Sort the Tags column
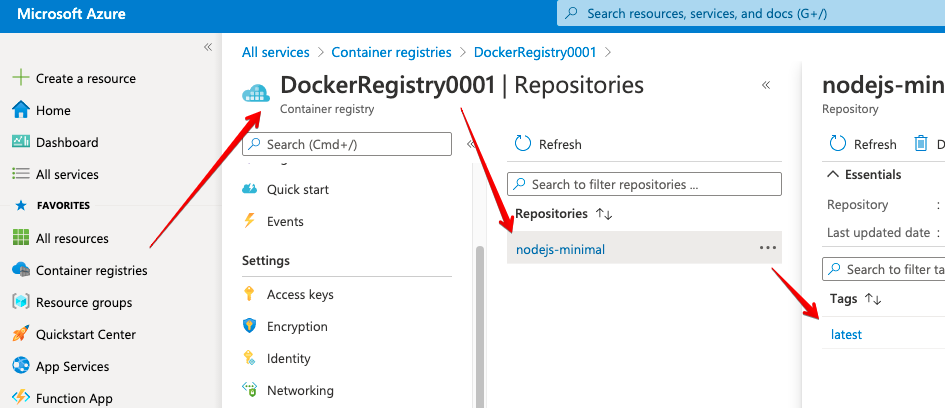This screenshot has width=945, height=408. [873, 299]
